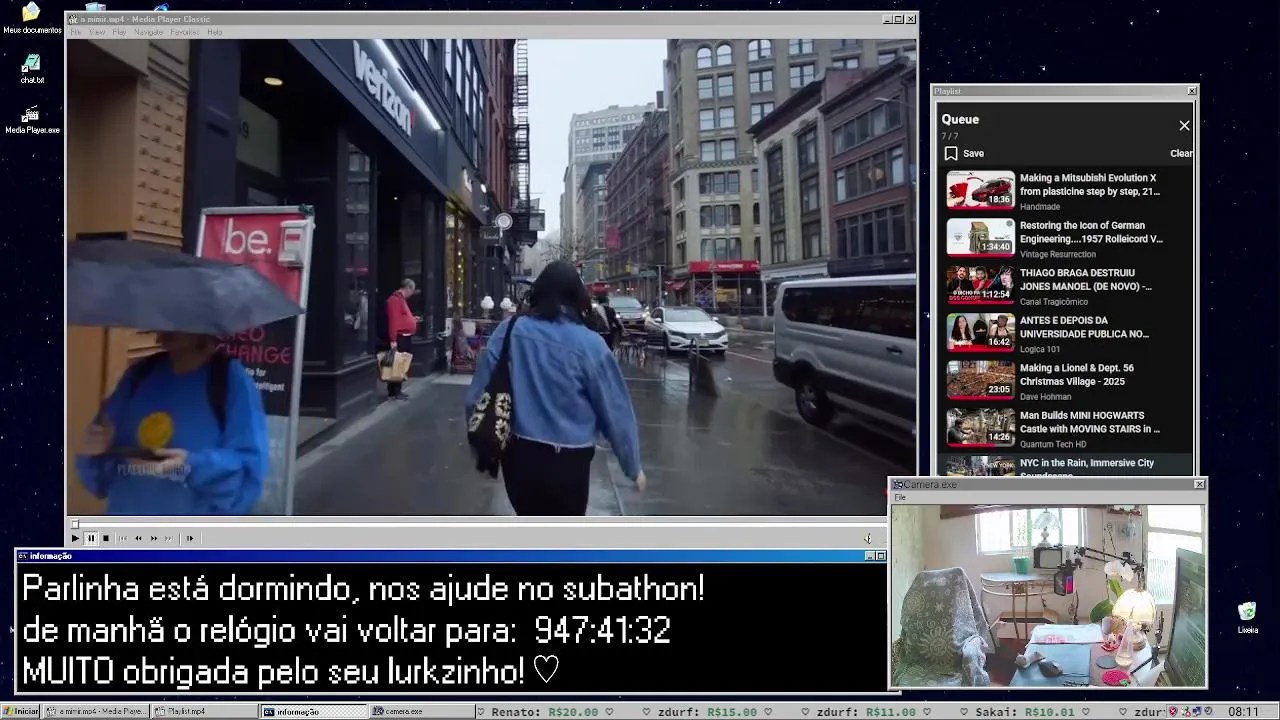Image resolution: width=1280 pixels, height=720 pixels.
Task: Click the taskbar clock showing 08:11
Action: click(1244, 711)
